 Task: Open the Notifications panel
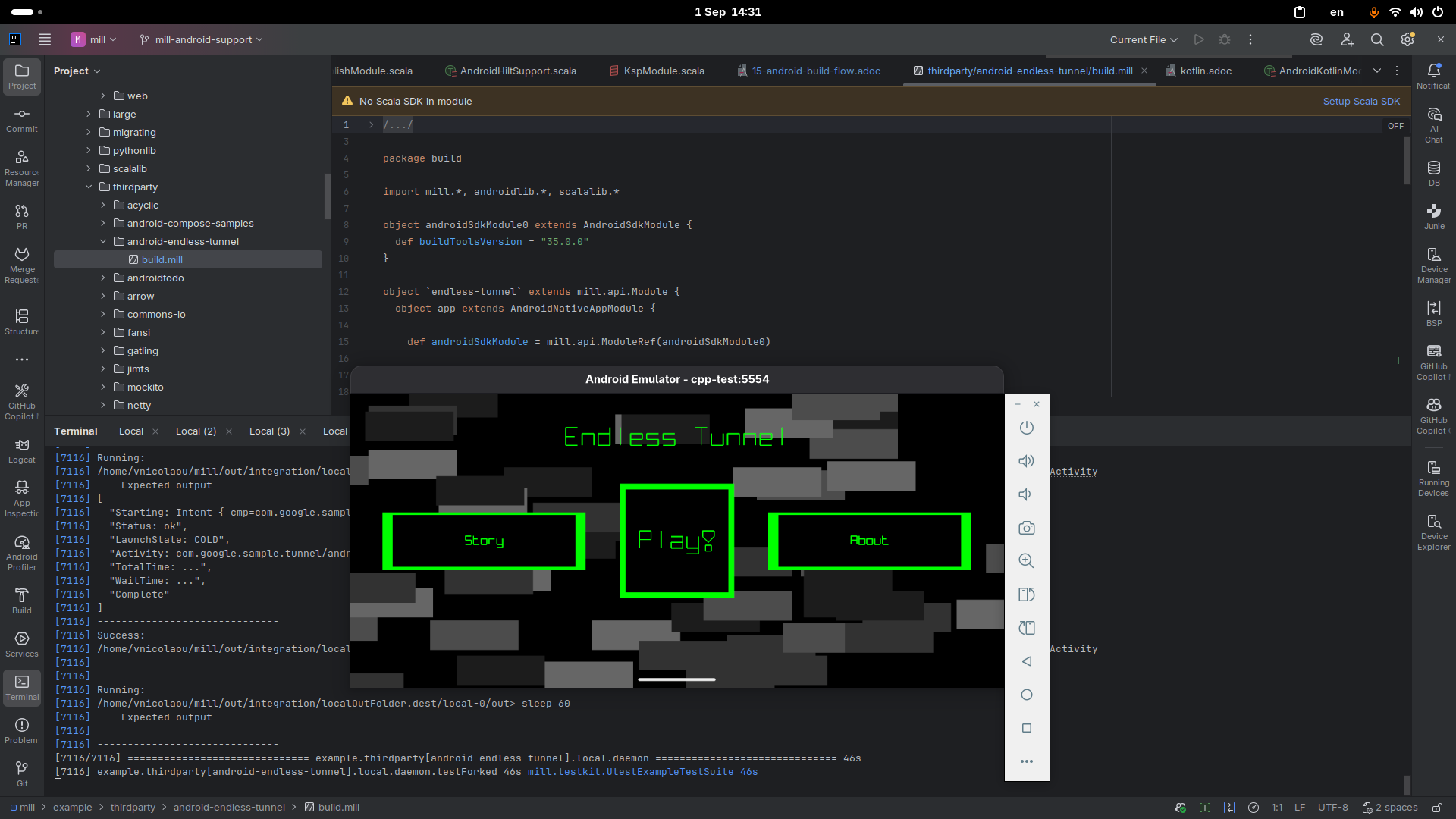click(x=1433, y=76)
